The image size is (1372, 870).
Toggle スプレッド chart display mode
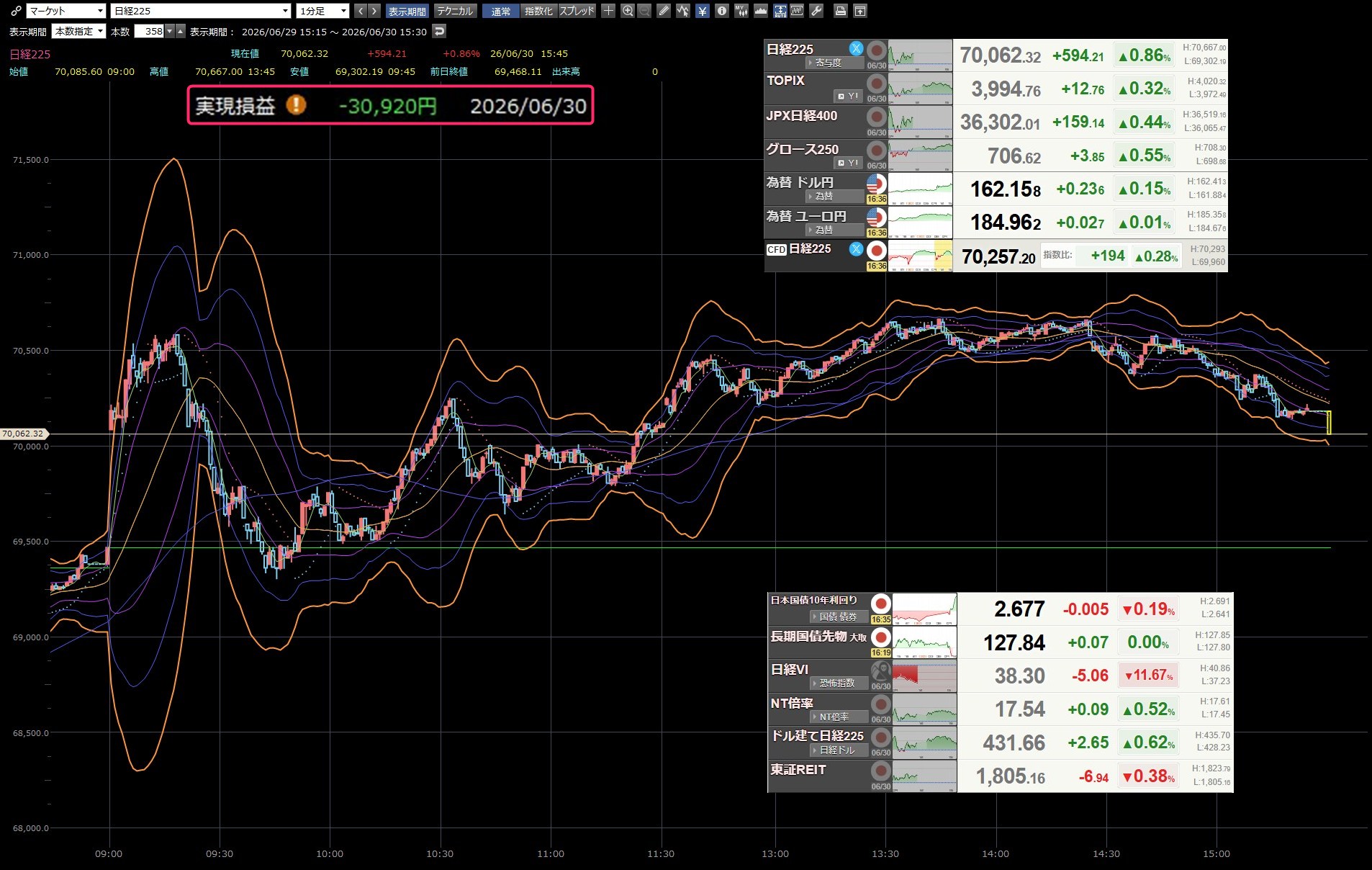pyautogui.click(x=577, y=11)
